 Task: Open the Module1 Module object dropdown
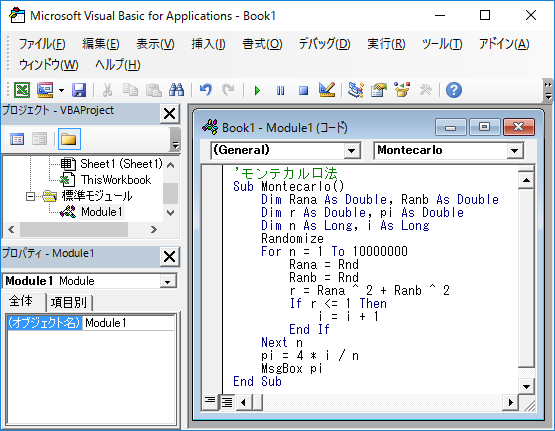[167, 282]
